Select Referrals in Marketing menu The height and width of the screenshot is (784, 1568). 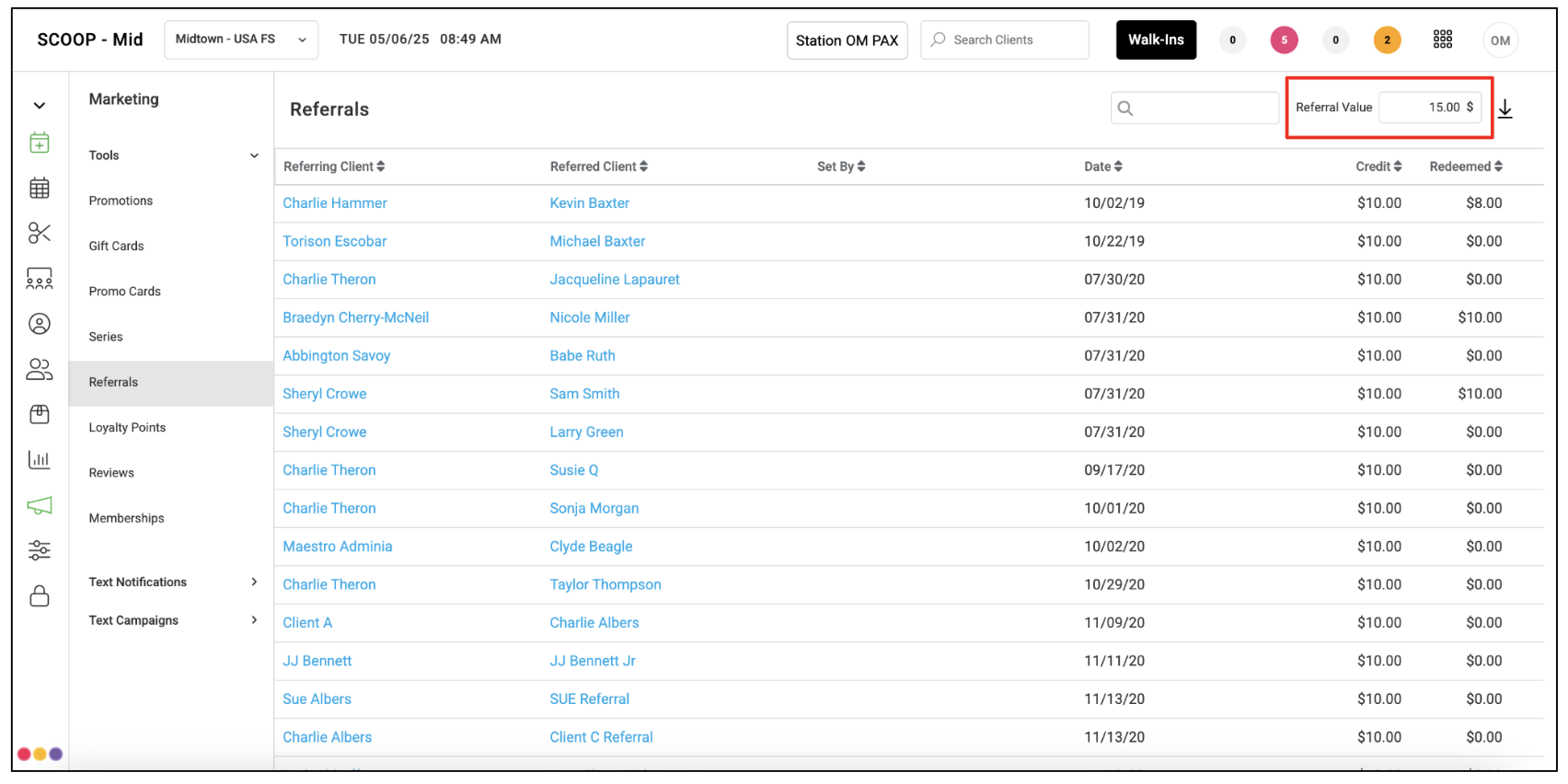pyautogui.click(x=171, y=383)
